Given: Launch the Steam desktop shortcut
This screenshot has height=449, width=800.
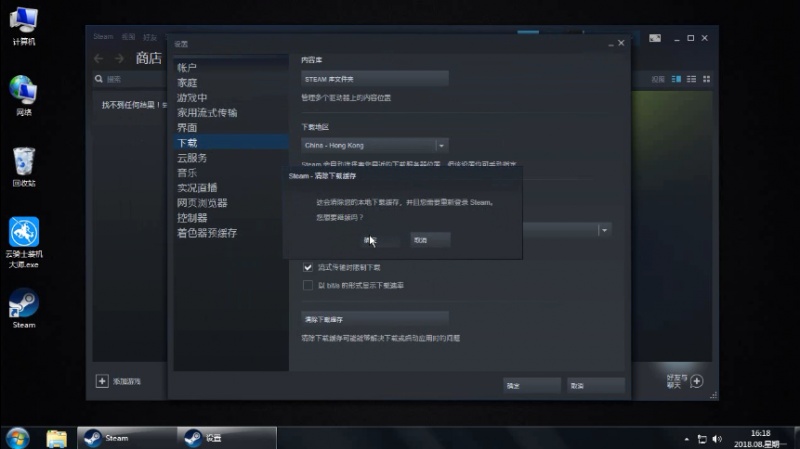Looking at the screenshot, I should click(23, 309).
